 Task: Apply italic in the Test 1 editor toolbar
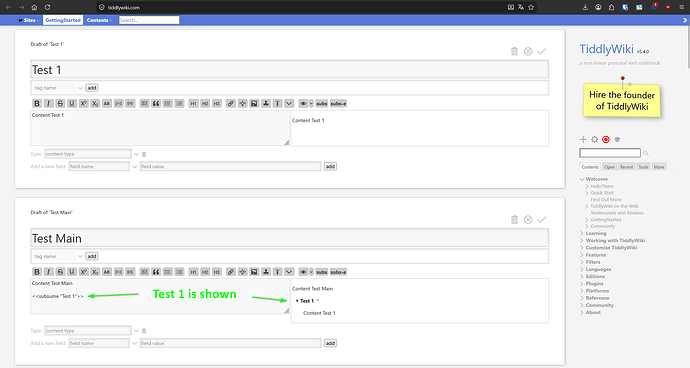[49, 103]
